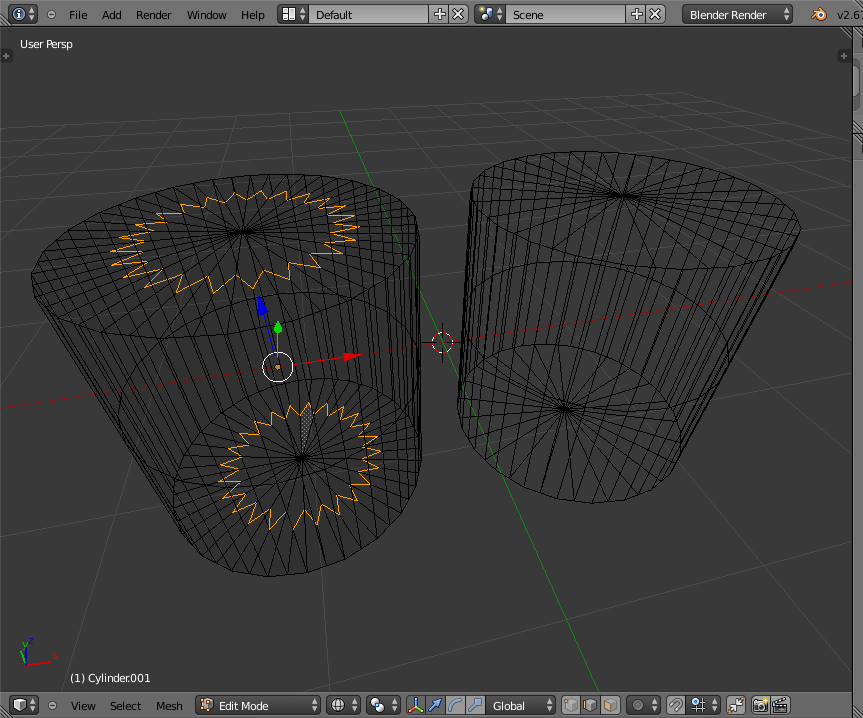Delete the Default screen layout
Viewport: 863px width, 718px height.
tap(458, 14)
